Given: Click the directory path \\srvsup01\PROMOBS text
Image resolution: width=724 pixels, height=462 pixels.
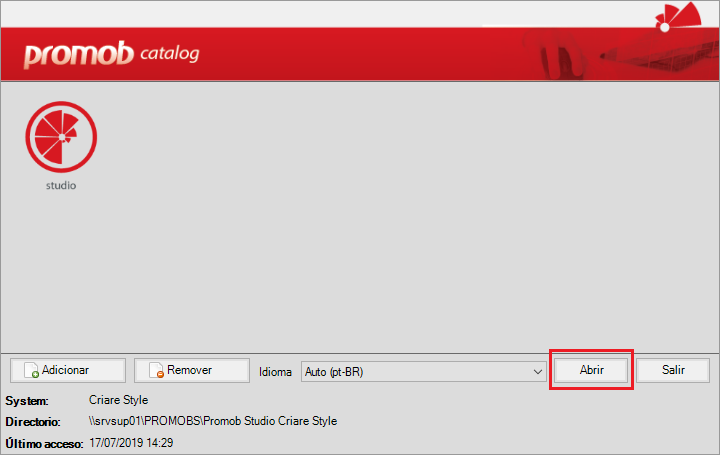Looking at the screenshot, I should coord(213,423).
